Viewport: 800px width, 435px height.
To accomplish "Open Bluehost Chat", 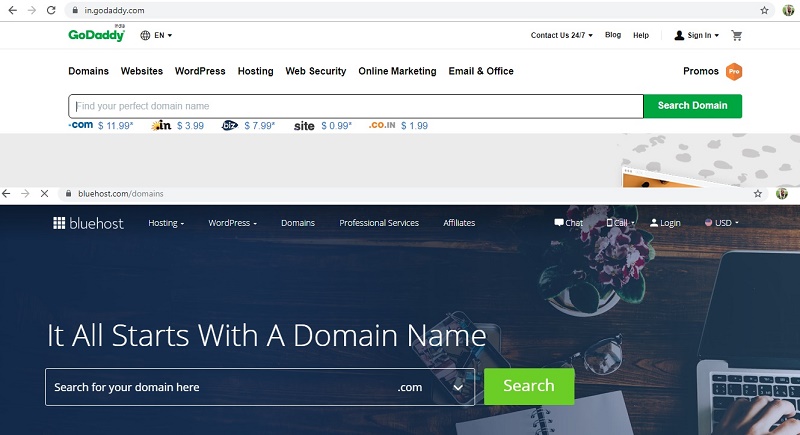I will tap(568, 223).
